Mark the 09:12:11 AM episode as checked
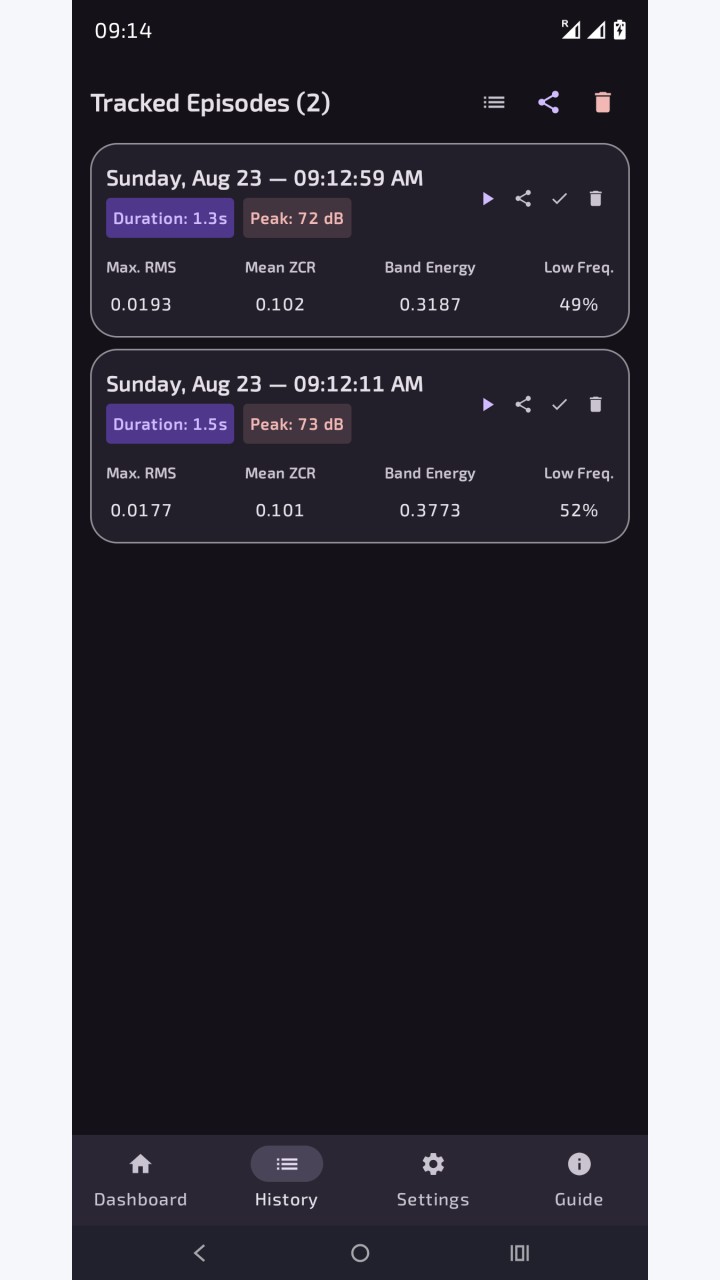 click(559, 405)
